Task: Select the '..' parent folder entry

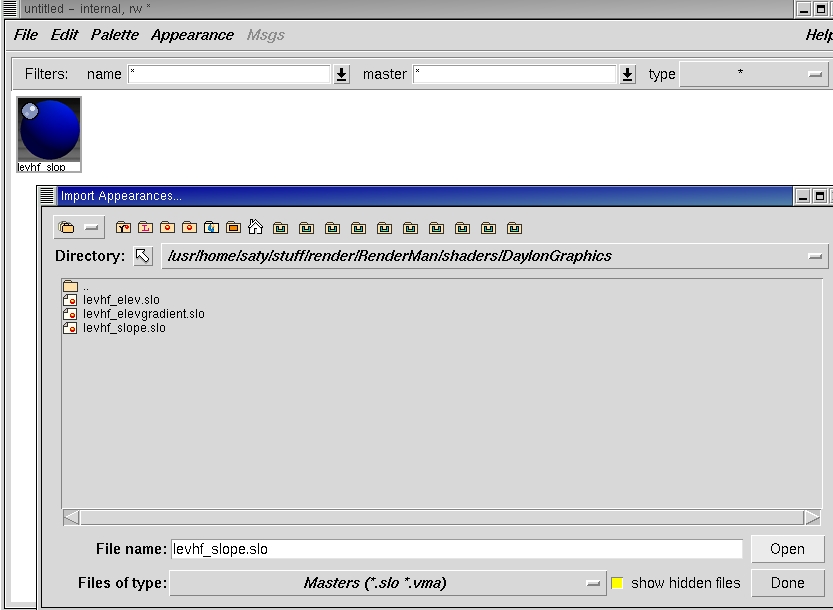Action: 75,286
